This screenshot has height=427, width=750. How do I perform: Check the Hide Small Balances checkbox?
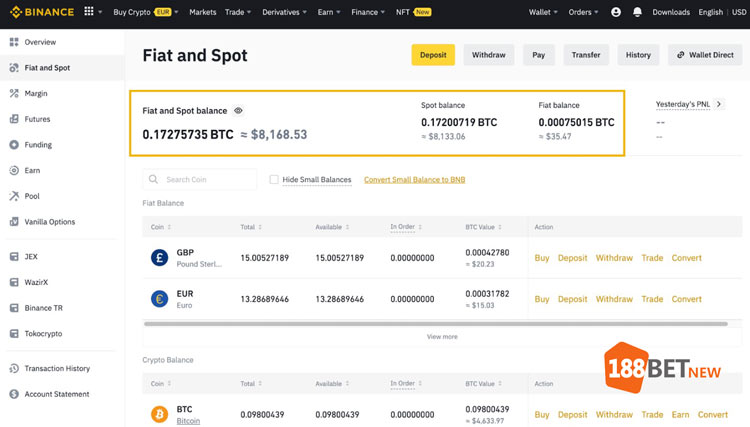coord(274,179)
